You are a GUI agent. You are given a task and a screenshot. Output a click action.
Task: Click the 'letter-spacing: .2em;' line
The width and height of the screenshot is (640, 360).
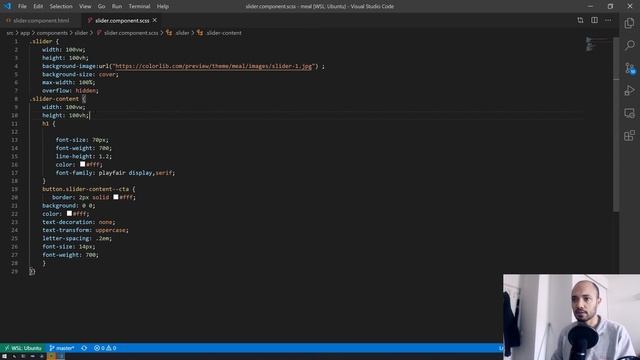click(77, 238)
